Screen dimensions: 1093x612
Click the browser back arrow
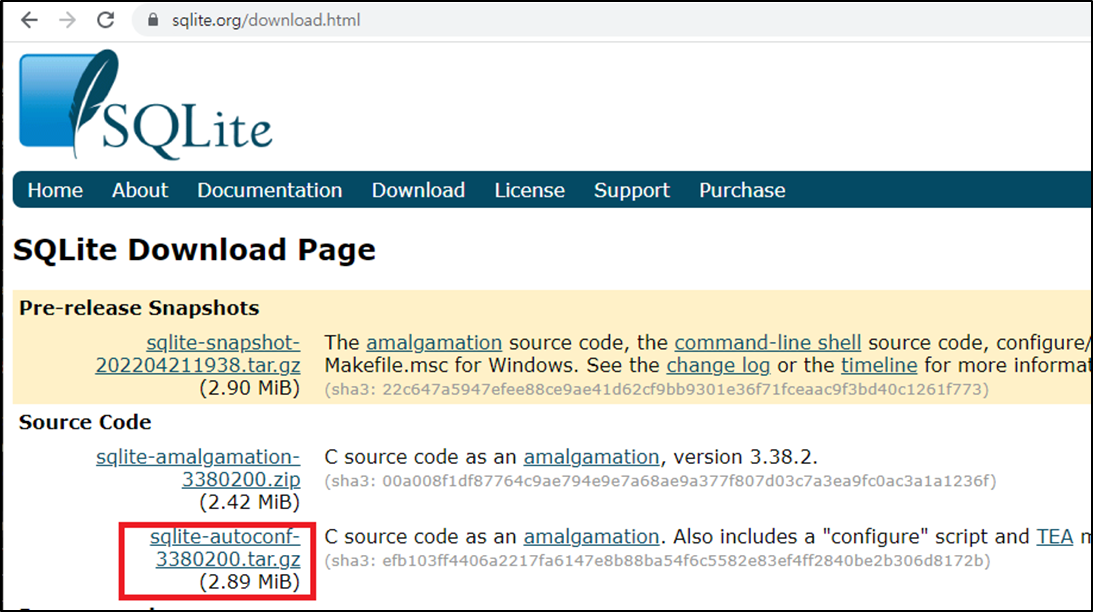click(x=29, y=20)
